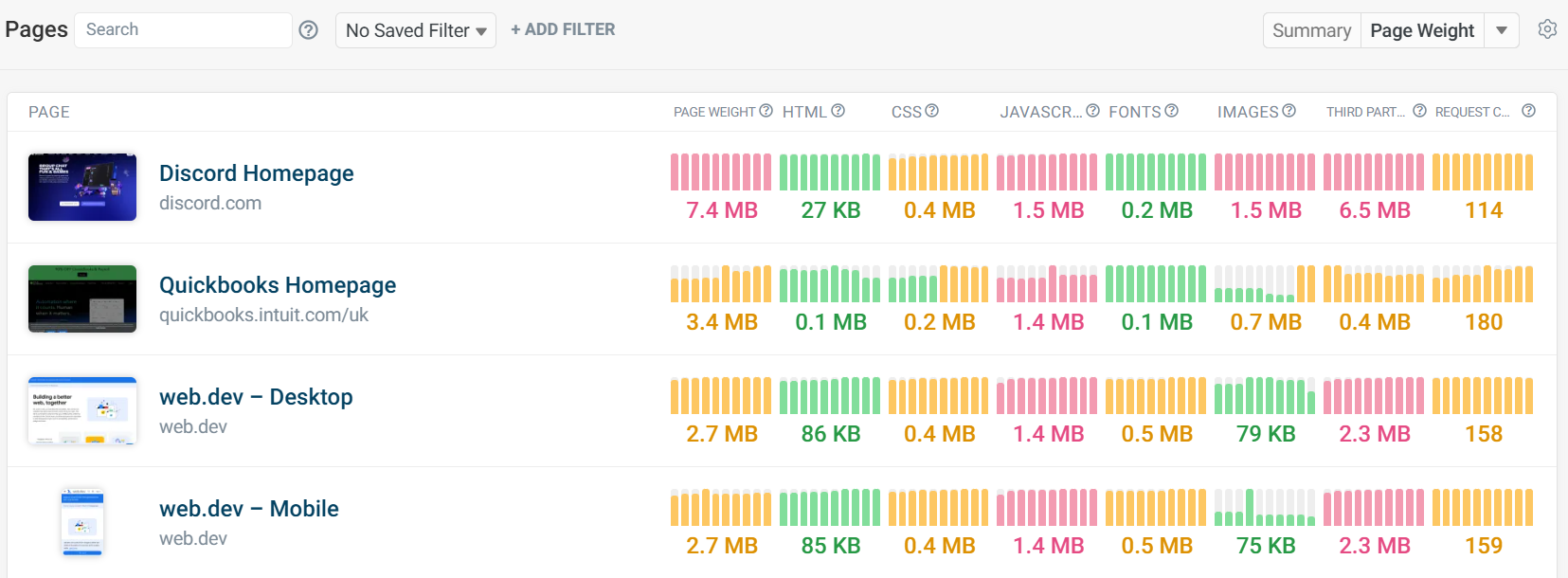Click discord.com URL text
Screen dimensions: 1568x578
click(x=210, y=203)
